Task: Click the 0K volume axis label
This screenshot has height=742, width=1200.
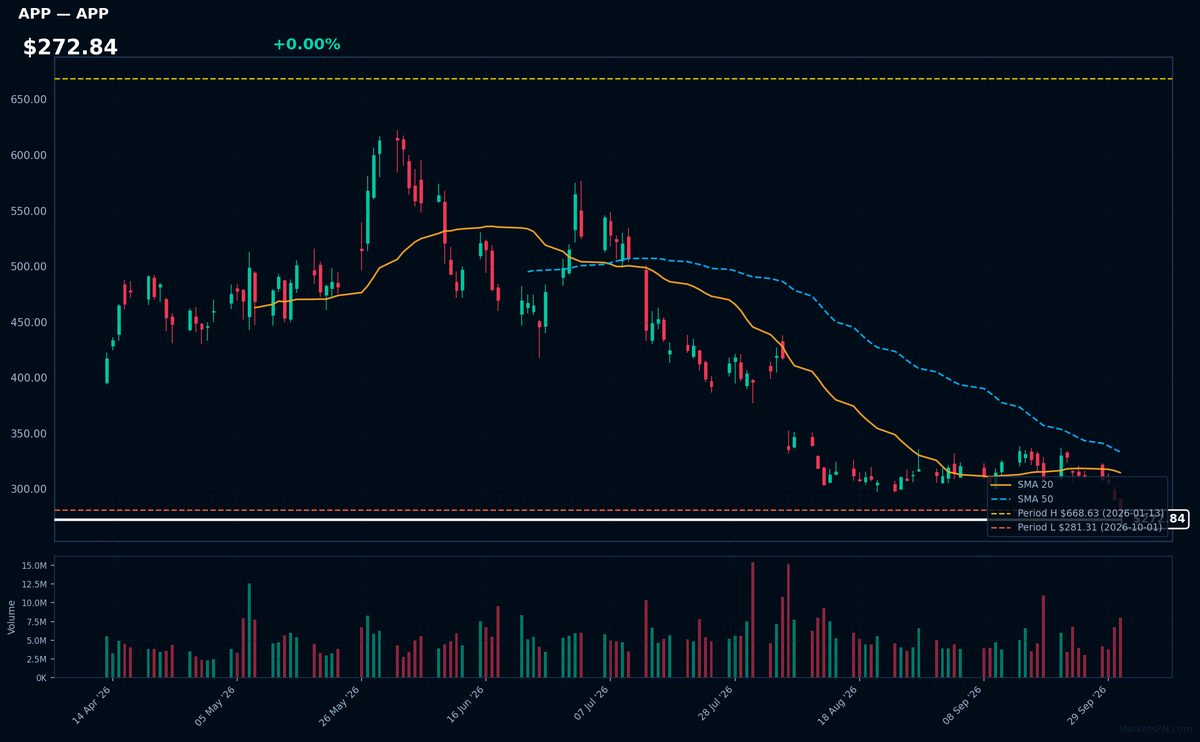Action: click(x=41, y=678)
